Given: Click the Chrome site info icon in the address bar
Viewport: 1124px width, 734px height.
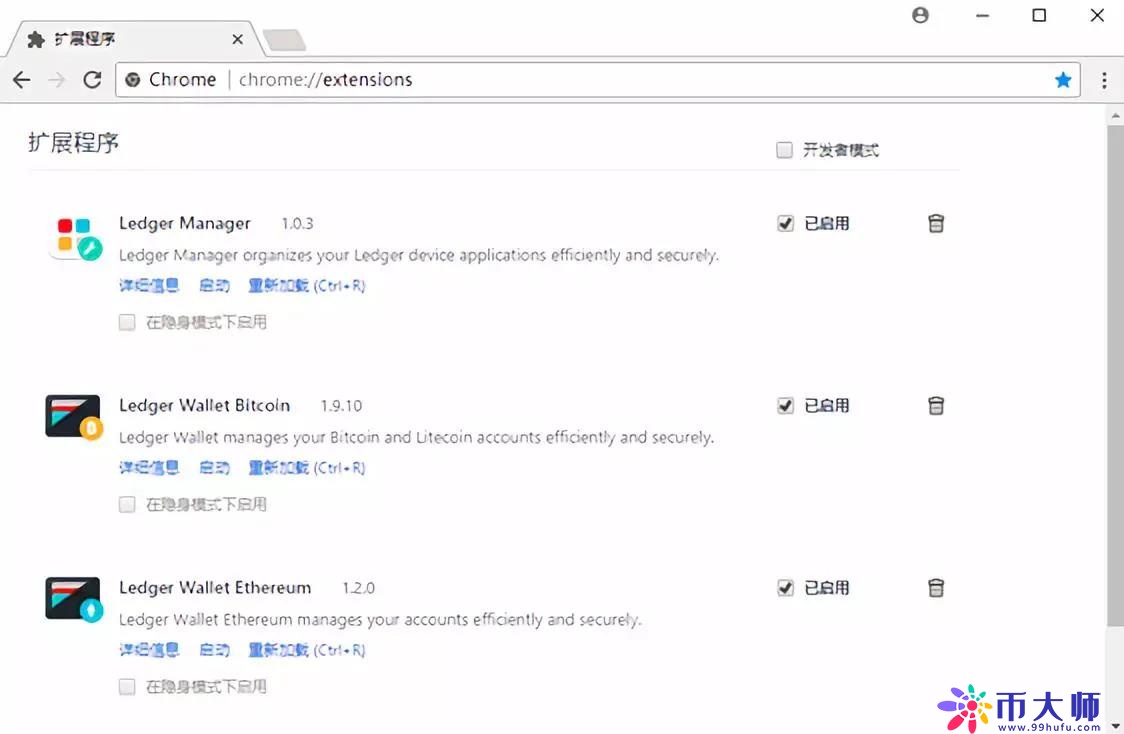Looking at the screenshot, I should [x=133, y=80].
